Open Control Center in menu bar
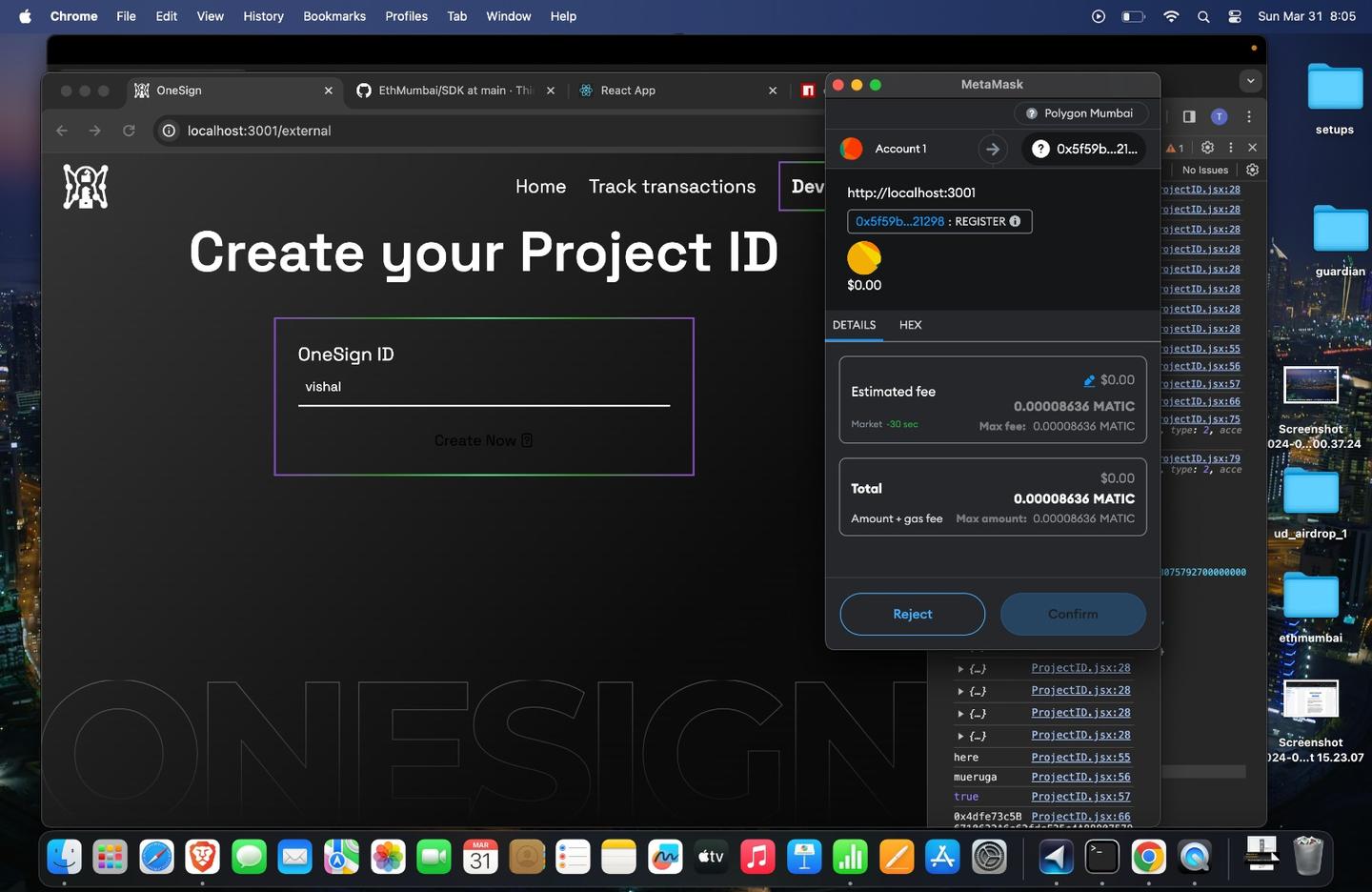Image resolution: width=1372 pixels, height=892 pixels. (x=1235, y=16)
